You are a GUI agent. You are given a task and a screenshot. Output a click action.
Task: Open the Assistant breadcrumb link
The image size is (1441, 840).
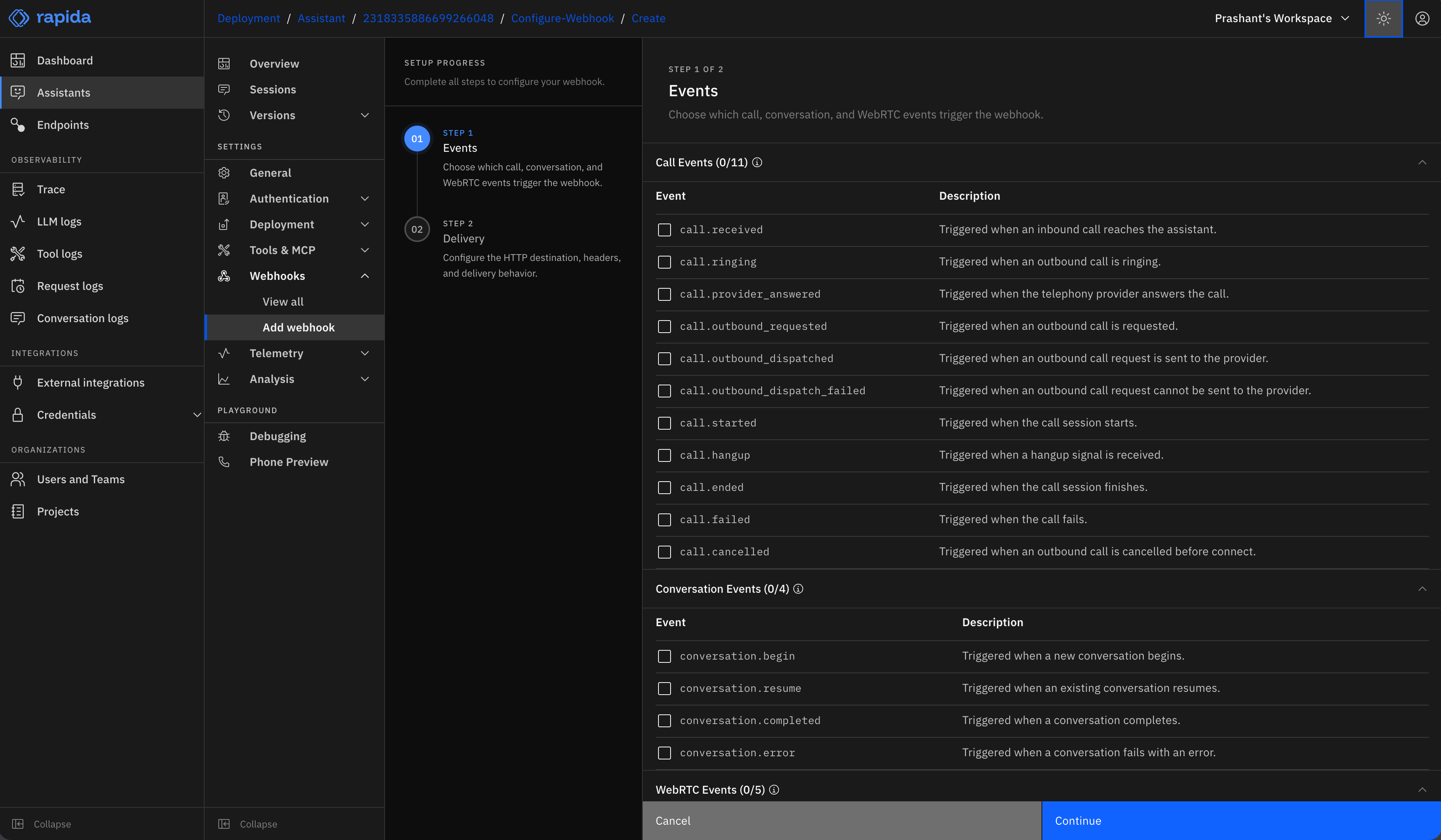(321, 18)
